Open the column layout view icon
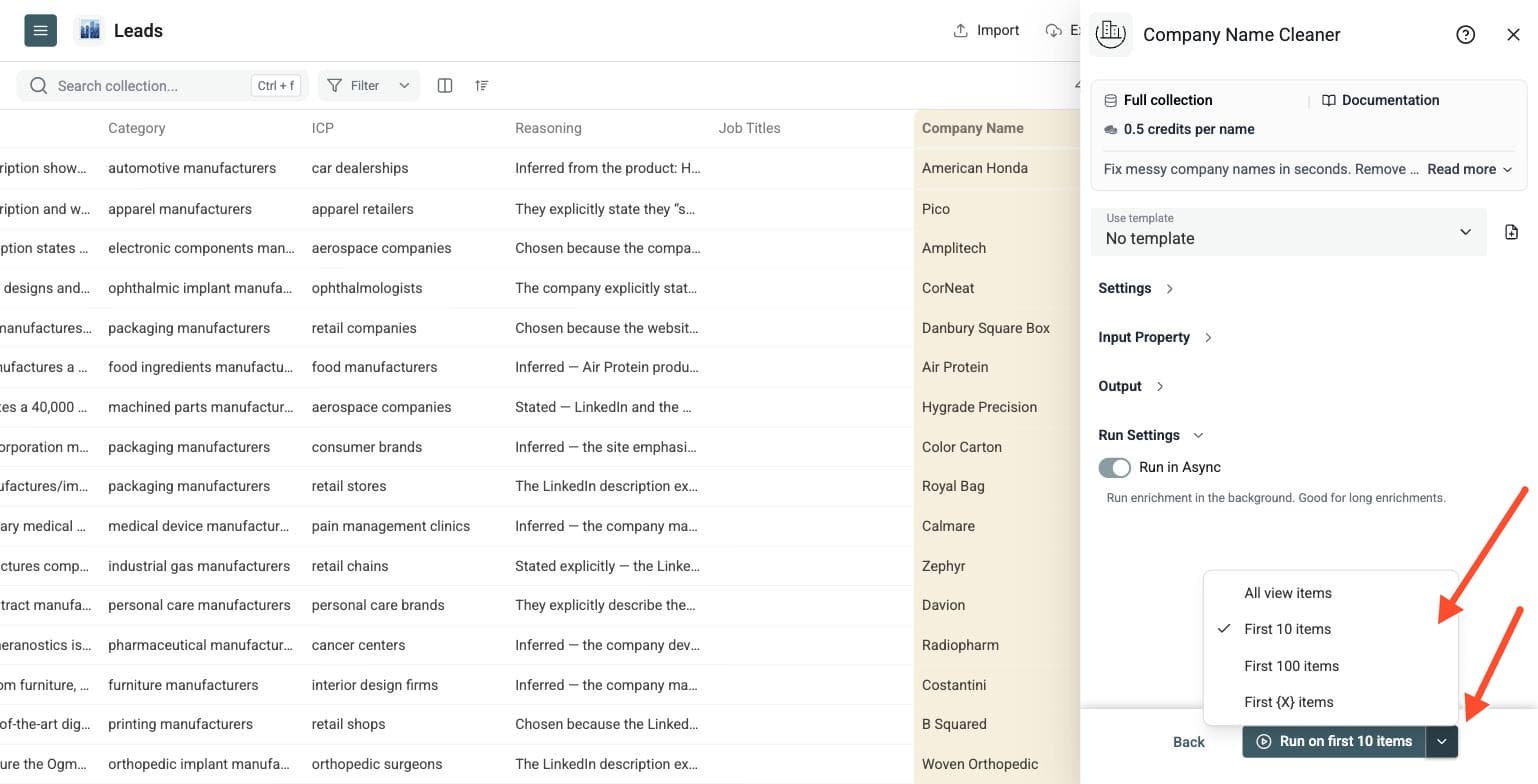Image resolution: width=1538 pixels, height=784 pixels. tap(445, 86)
